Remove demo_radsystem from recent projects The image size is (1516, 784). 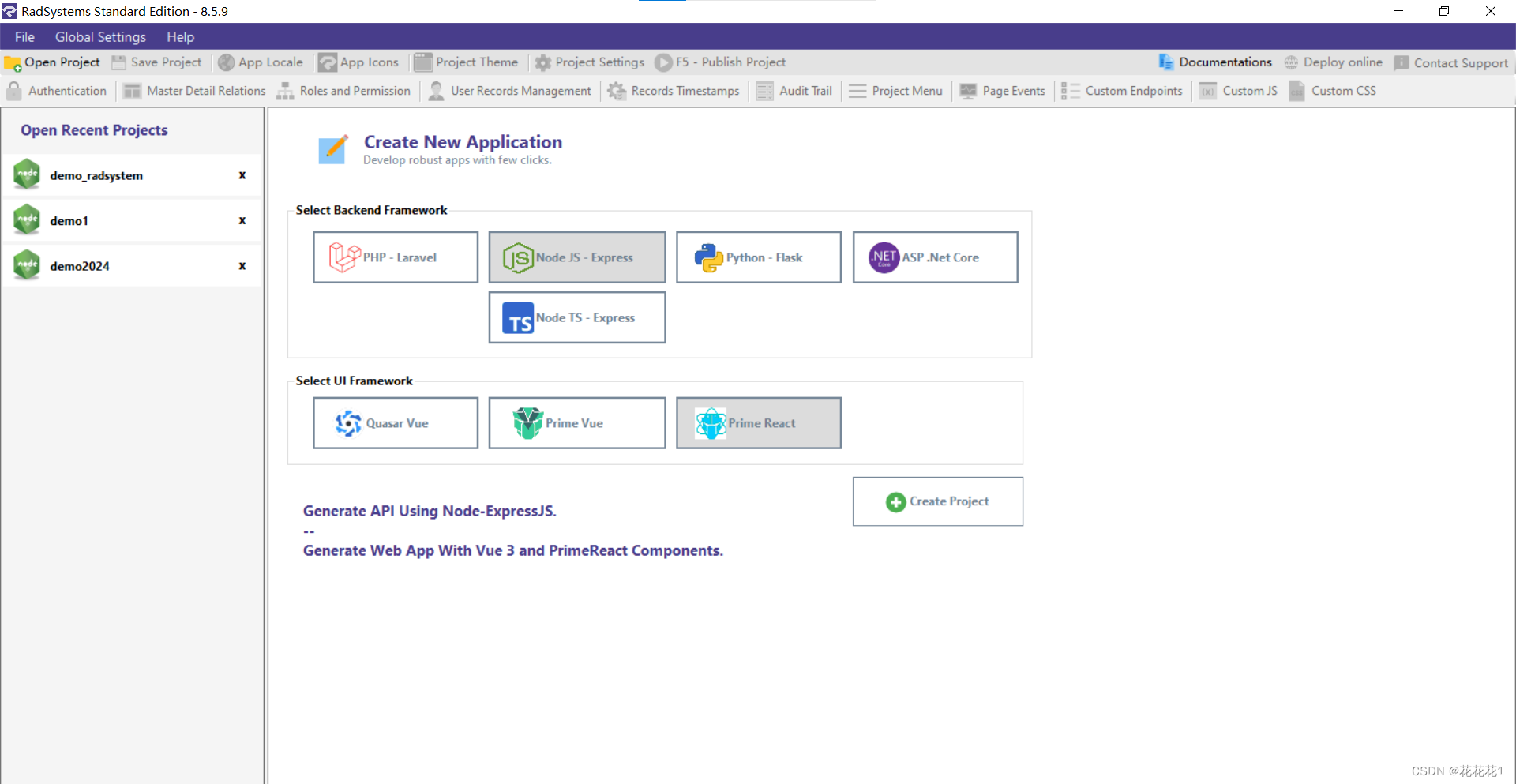(x=242, y=175)
